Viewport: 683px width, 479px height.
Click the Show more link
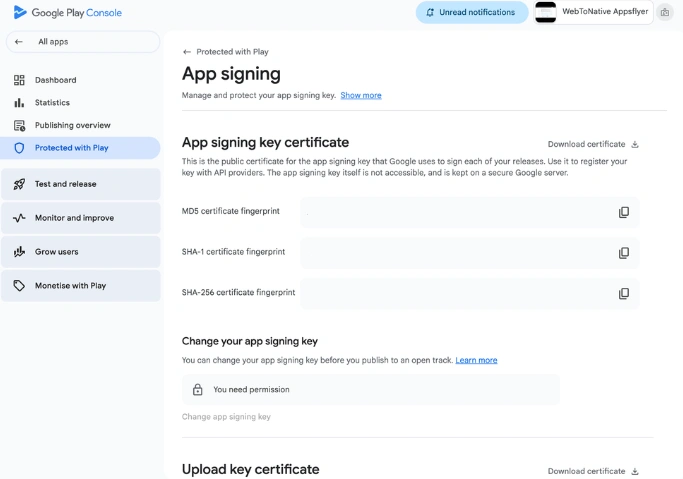[361, 95]
